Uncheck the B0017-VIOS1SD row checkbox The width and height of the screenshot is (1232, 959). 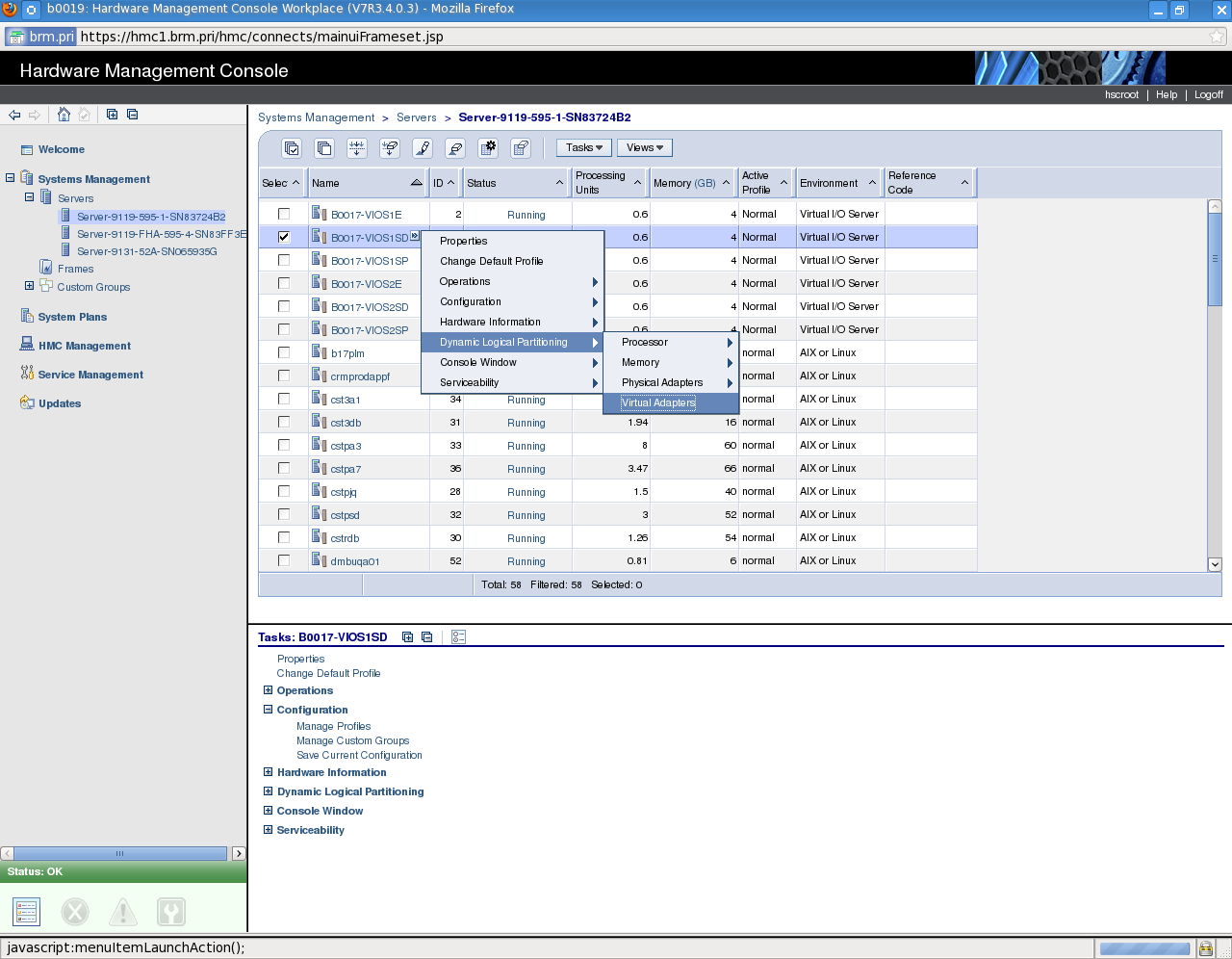coord(284,237)
